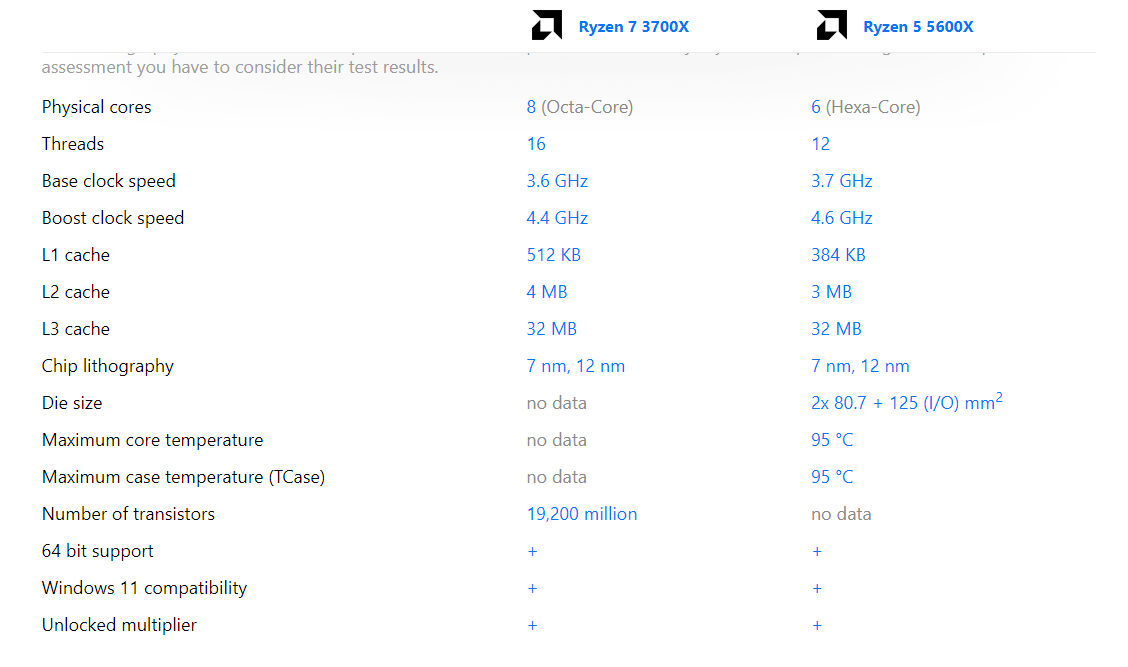This screenshot has width=1128, height=667.
Task: Click the AMD logo beside Ryzen 5 5600X
Action: tap(832, 25)
